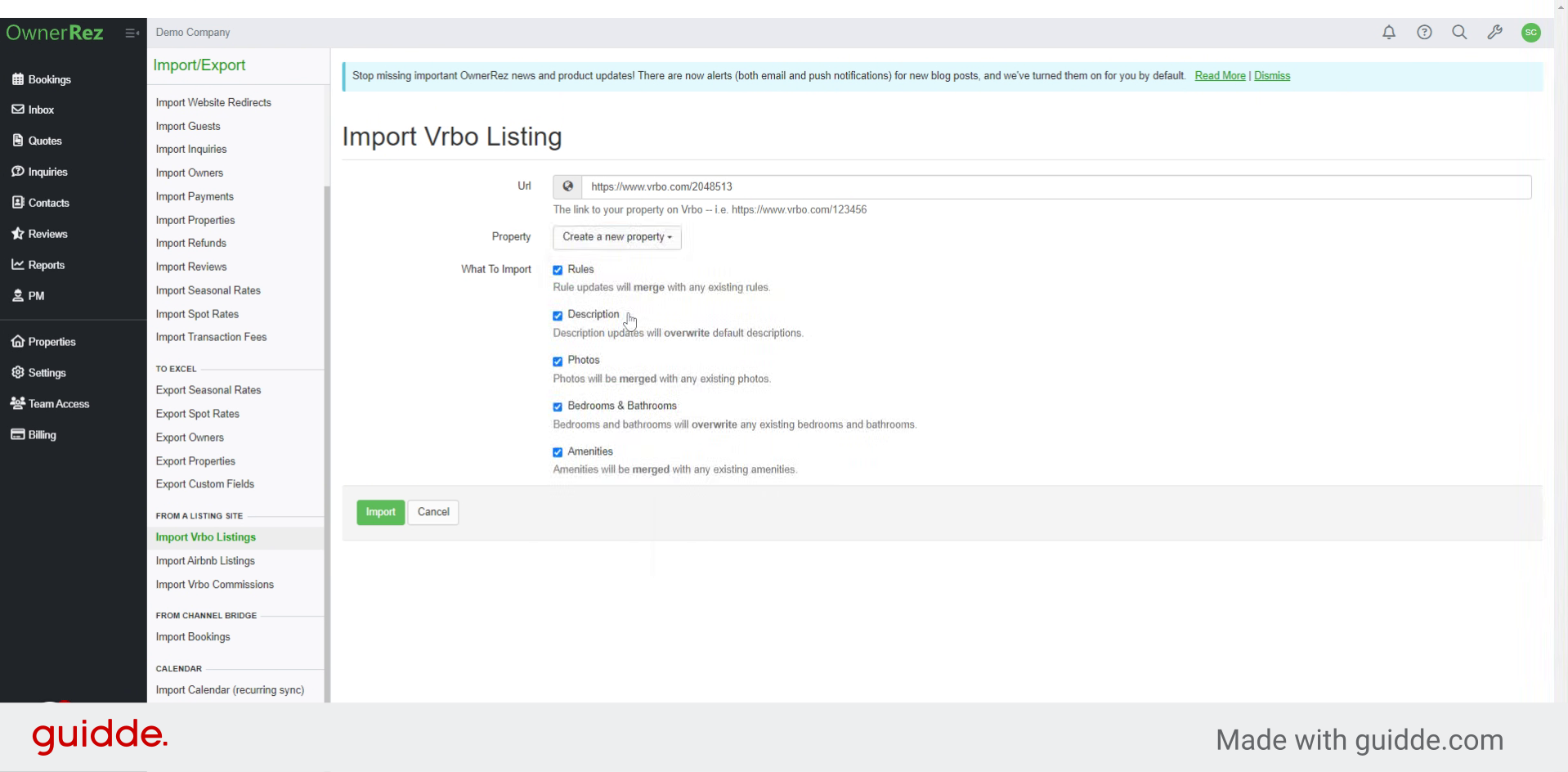This screenshot has width=1568, height=772.
Task: Click inside the Vrbo Url input field
Action: (x=1055, y=186)
